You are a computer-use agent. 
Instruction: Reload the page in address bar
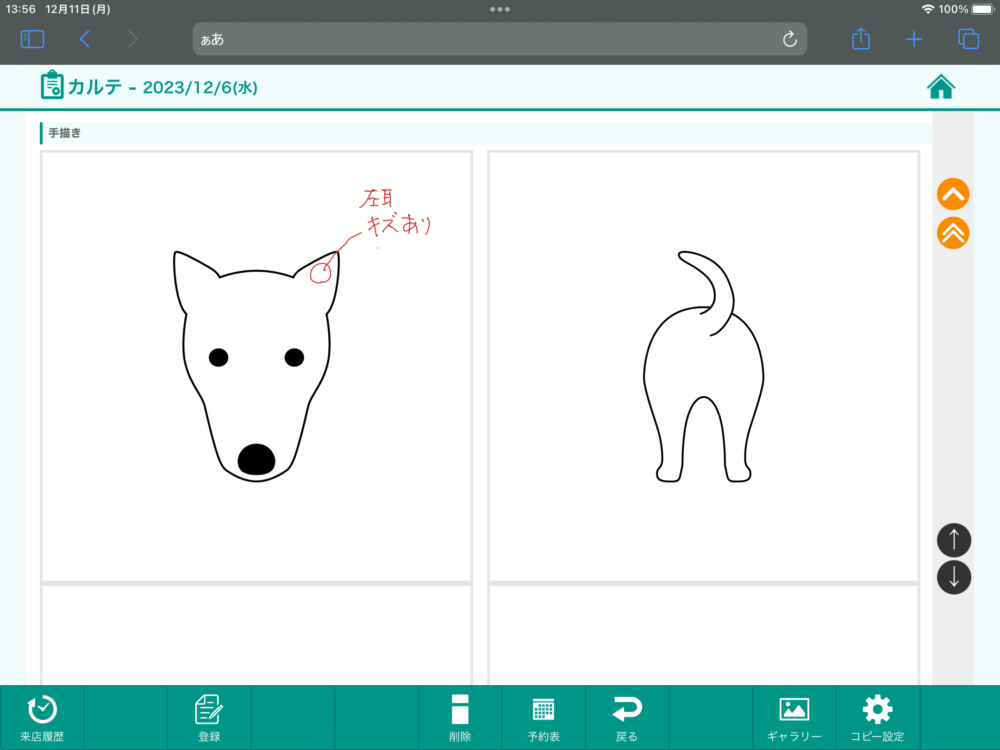[789, 39]
